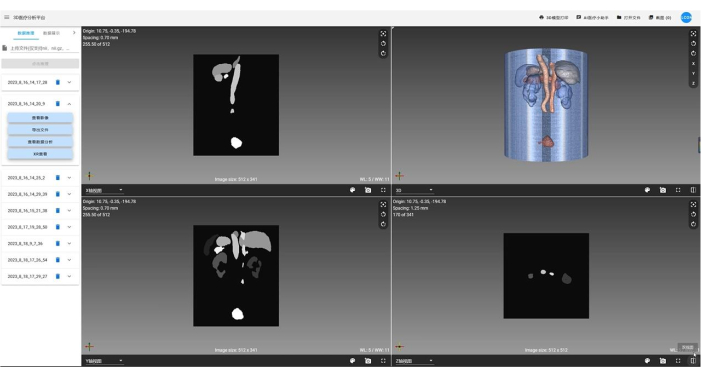Image resolution: width=701 pixels, height=377 pixels.
Task: Expand the 2023_8_16_14_25_2 record
Action: 69,178
